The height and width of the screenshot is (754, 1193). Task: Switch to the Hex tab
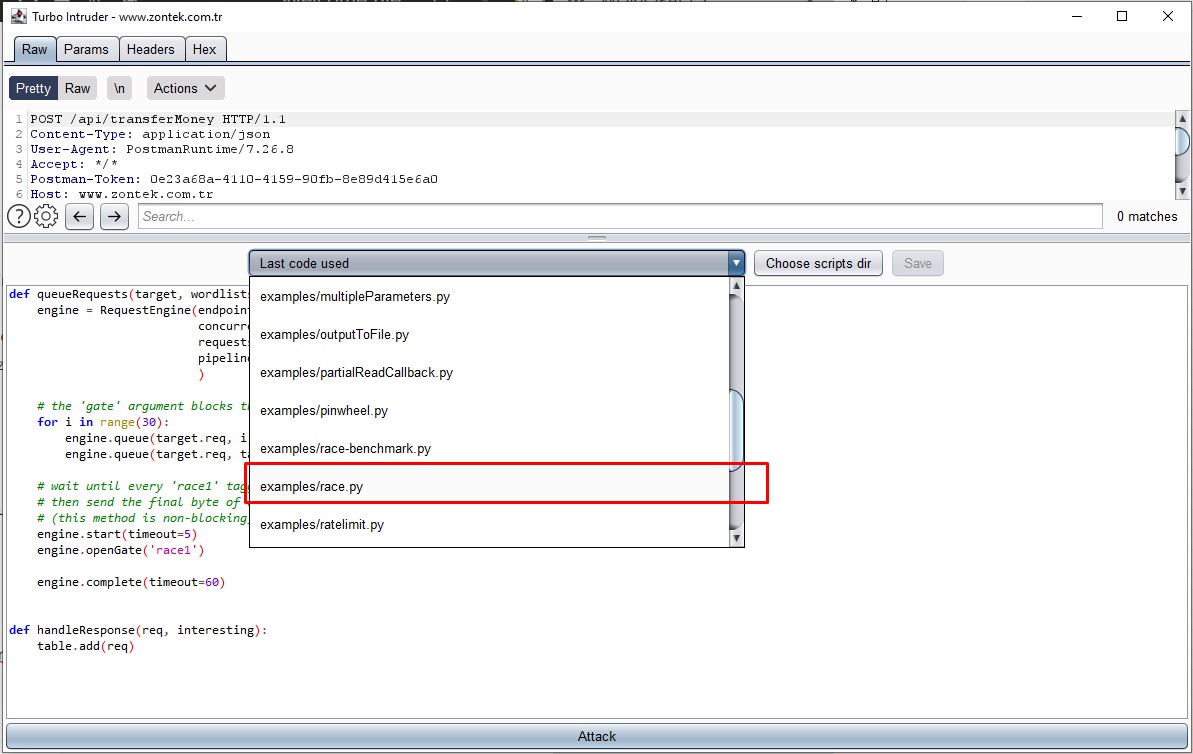[205, 48]
